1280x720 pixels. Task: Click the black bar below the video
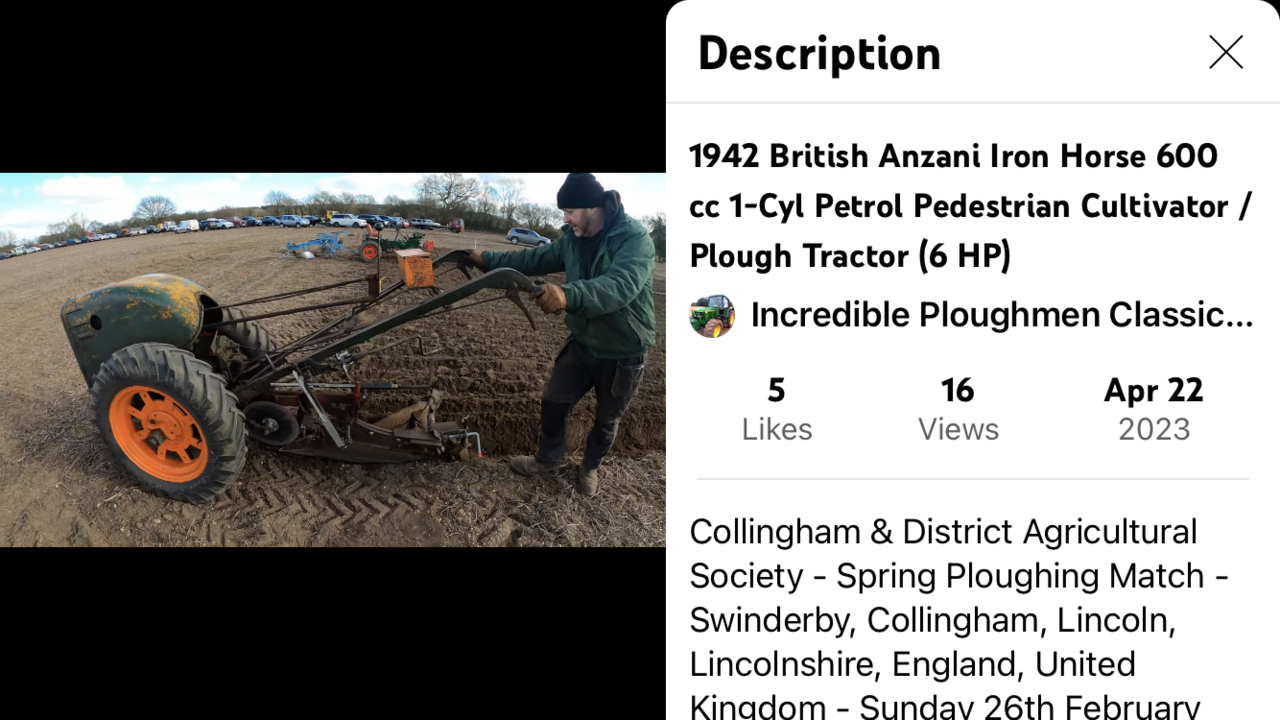coord(333,633)
